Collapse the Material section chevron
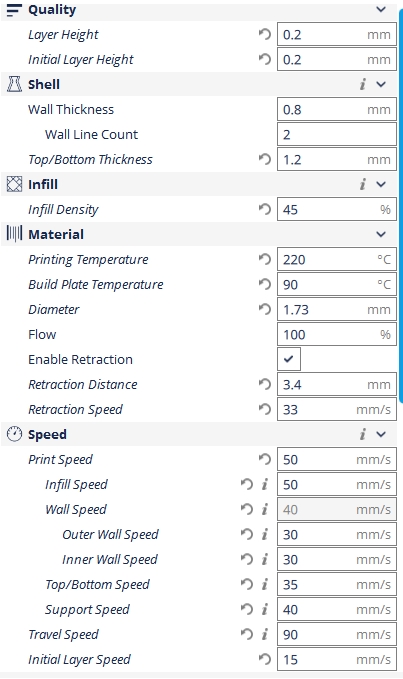This screenshot has height=679, width=403. [381, 234]
